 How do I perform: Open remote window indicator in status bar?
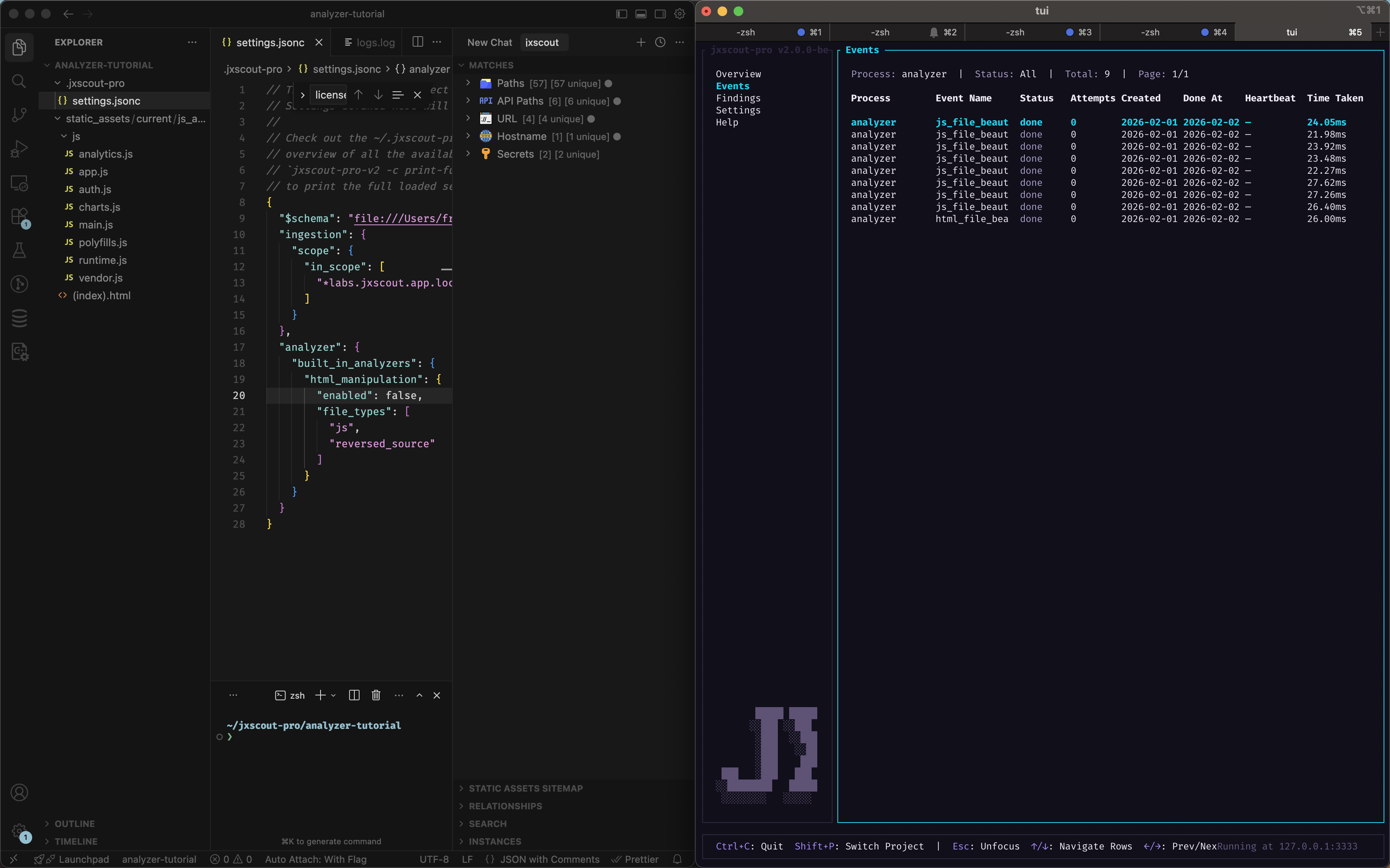pyautogui.click(x=14, y=860)
